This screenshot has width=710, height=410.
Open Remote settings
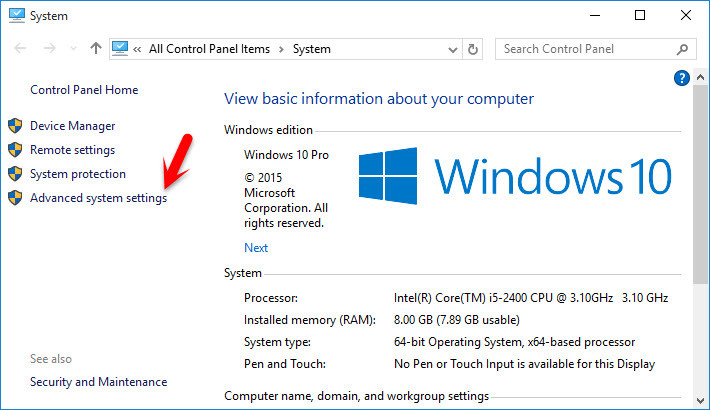[x=72, y=150]
